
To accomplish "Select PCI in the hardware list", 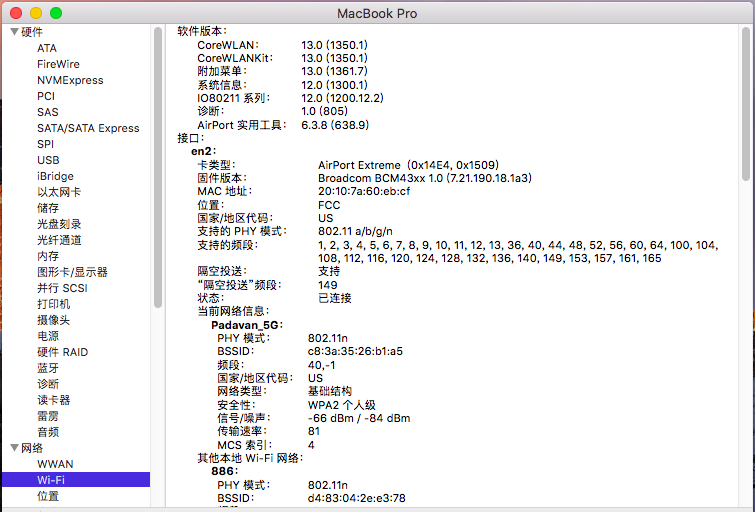I will point(46,96).
